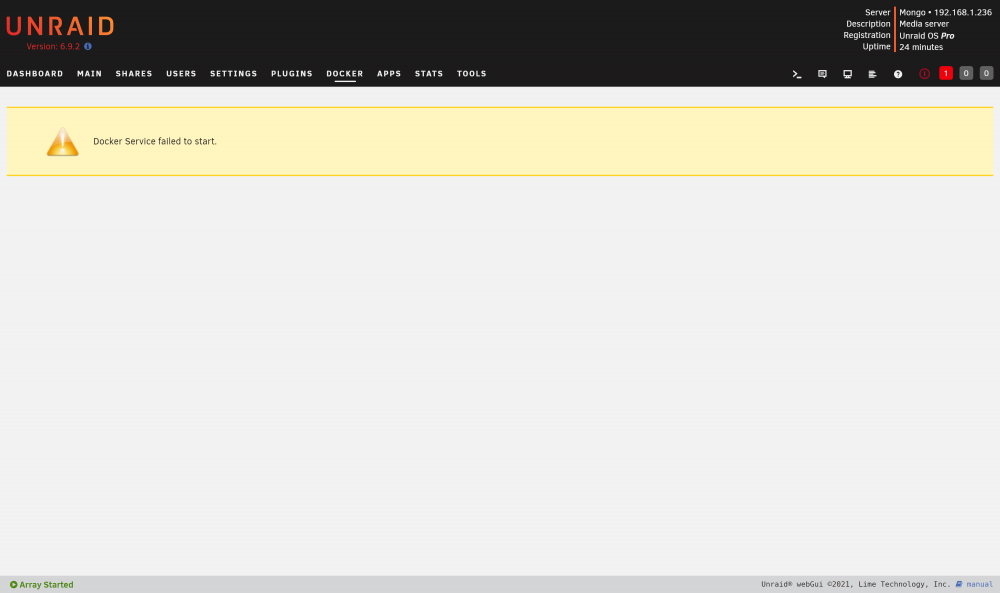Open the web terminal icon
This screenshot has width=1000, height=593.
797,74
